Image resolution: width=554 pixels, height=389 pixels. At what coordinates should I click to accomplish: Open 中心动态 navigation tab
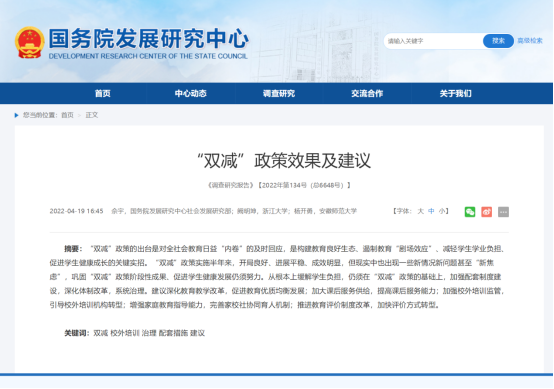tap(191, 94)
